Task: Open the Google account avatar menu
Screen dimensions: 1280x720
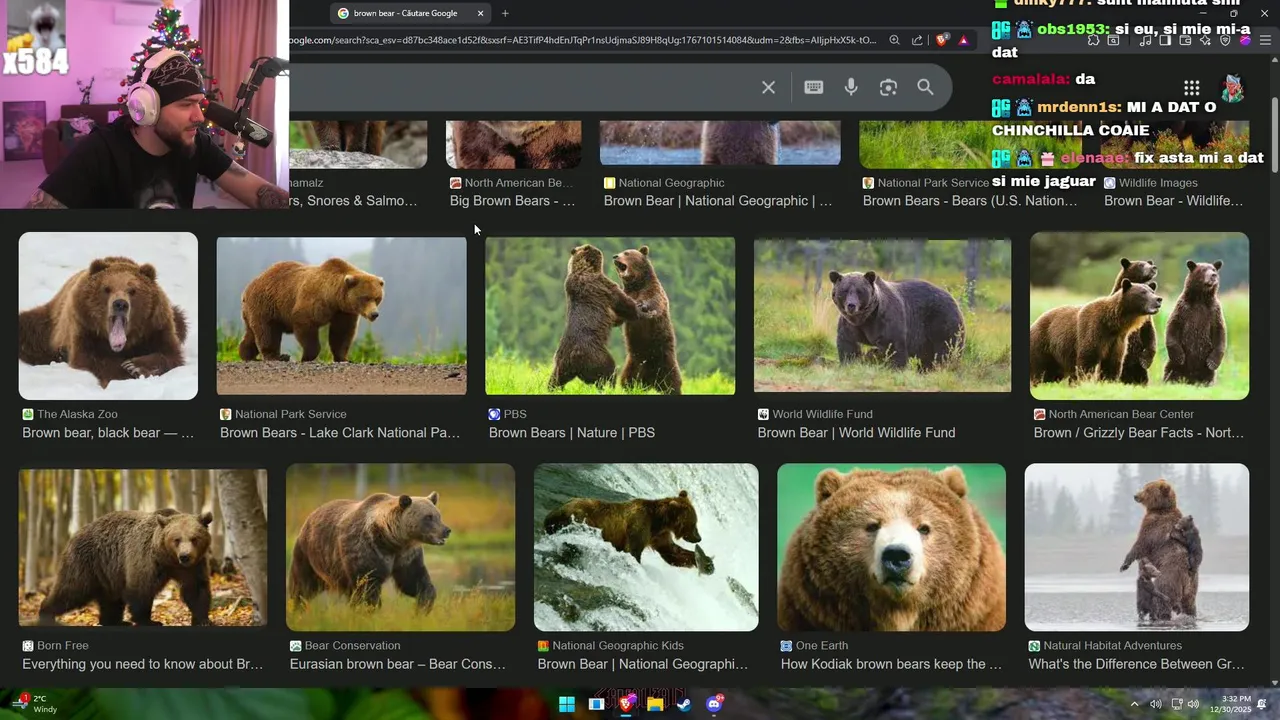Action: pos(1233,88)
